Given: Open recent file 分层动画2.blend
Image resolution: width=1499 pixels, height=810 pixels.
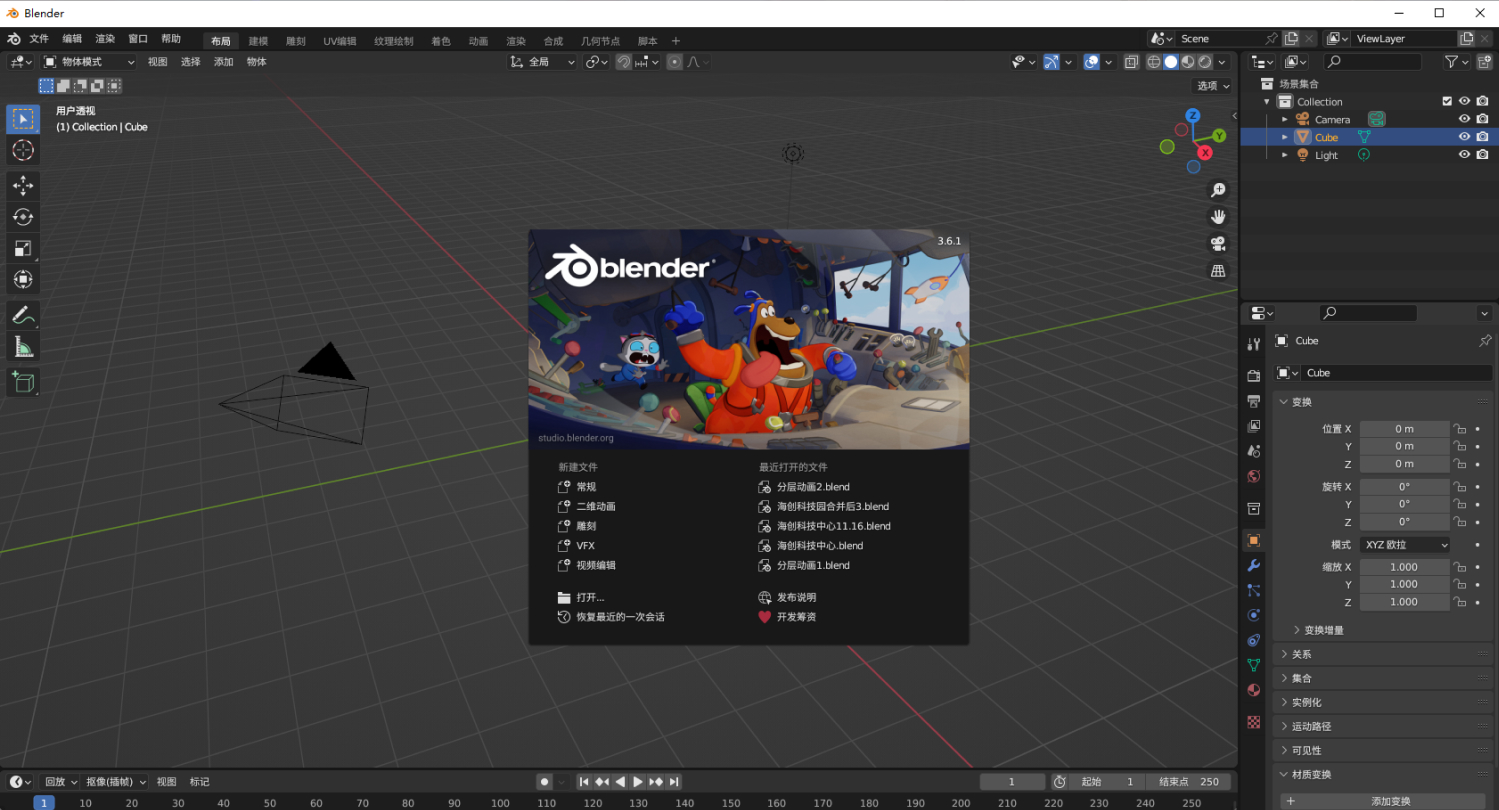Looking at the screenshot, I should [813, 487].
